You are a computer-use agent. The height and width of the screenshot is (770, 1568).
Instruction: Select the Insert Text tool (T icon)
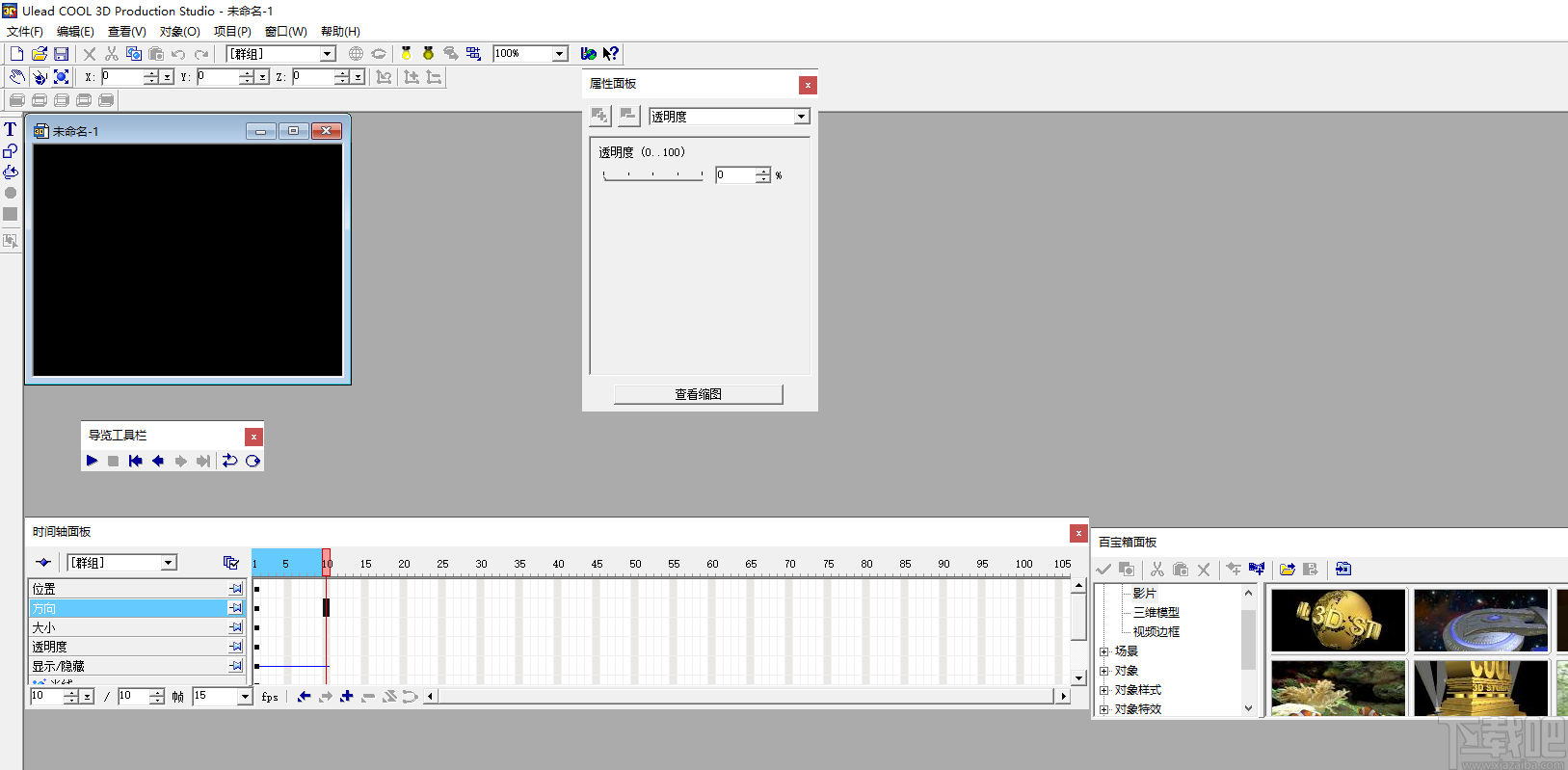coord(10,129)
